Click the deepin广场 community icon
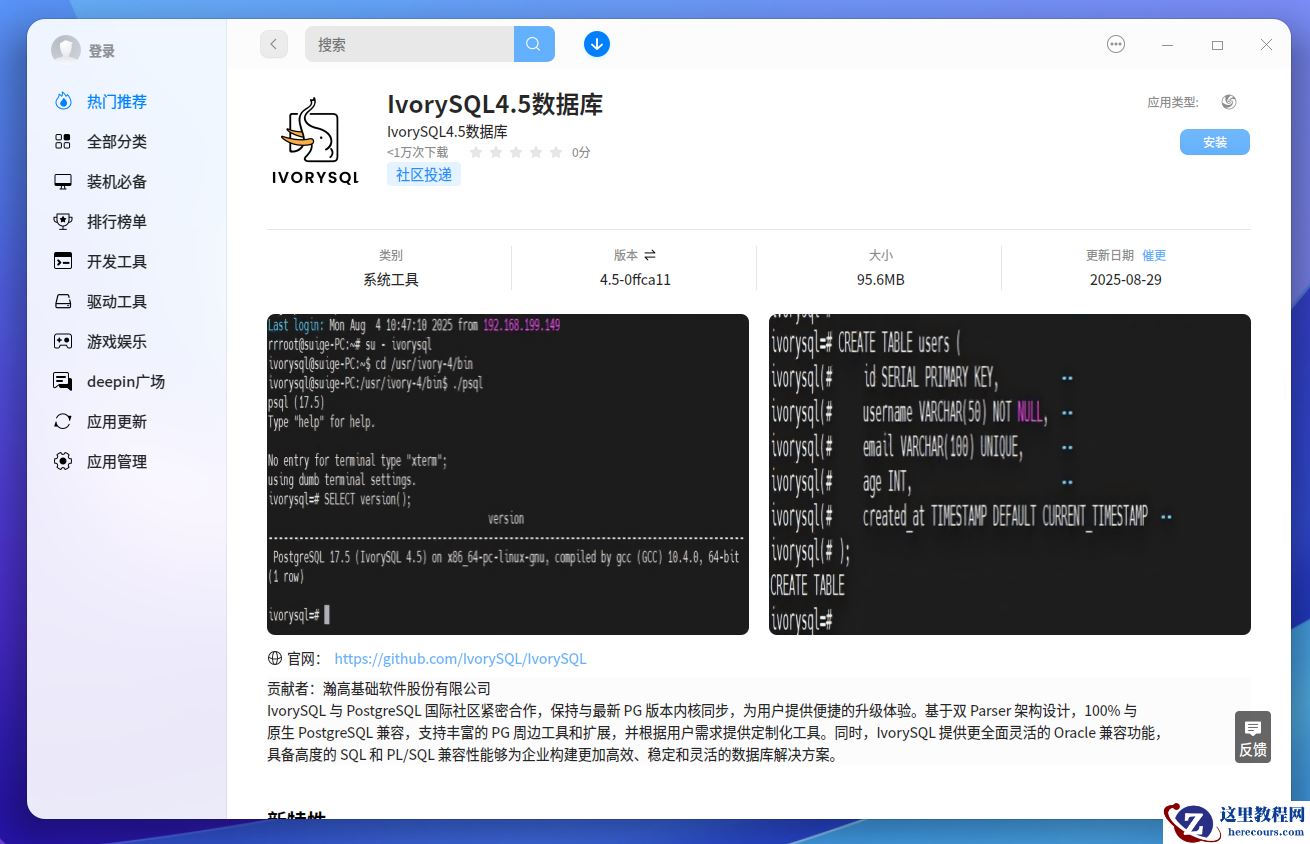Screen dimensions: 1310x844 pos(62,381)
